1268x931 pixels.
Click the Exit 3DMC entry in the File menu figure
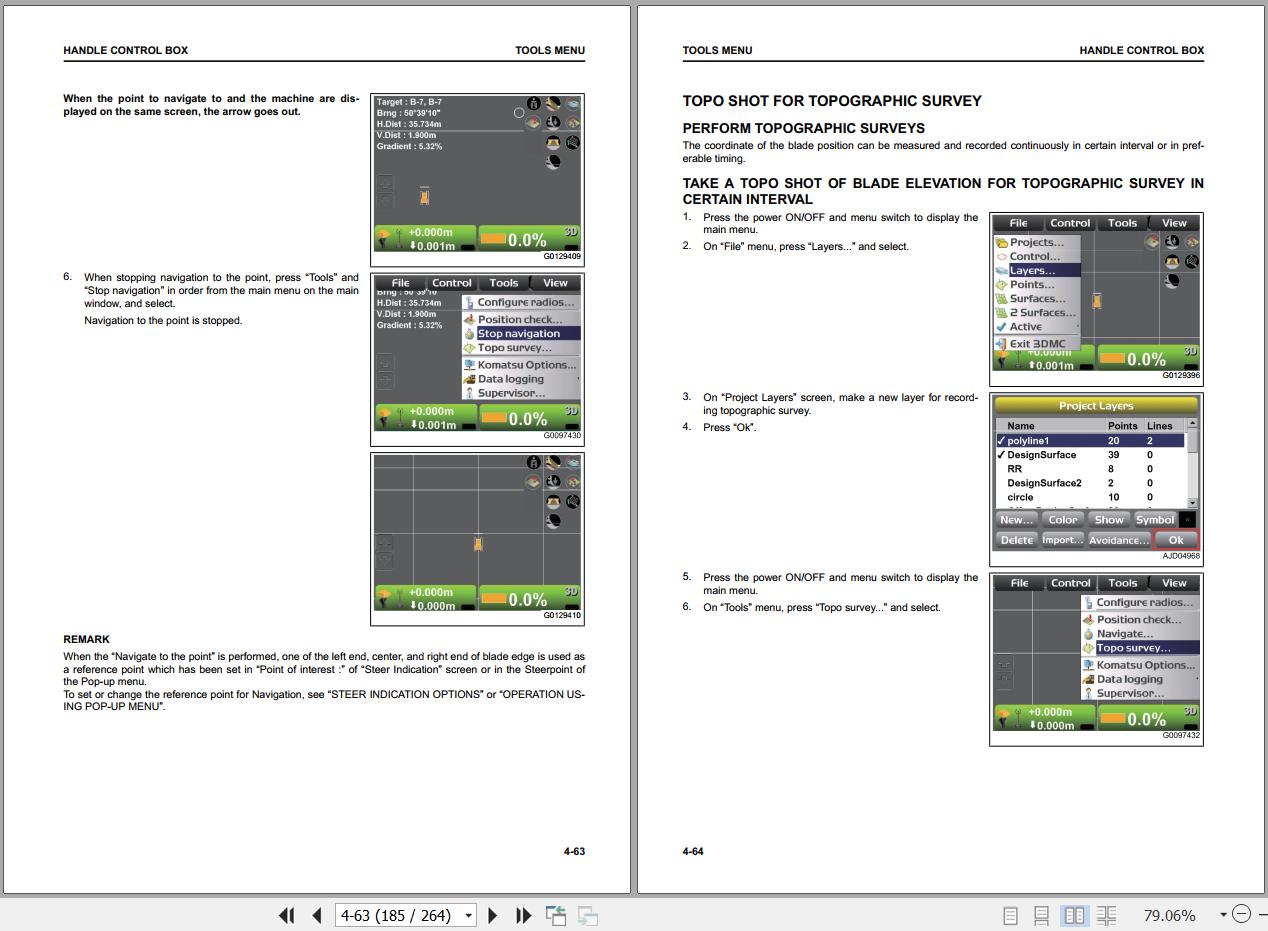pos(1037,344)
